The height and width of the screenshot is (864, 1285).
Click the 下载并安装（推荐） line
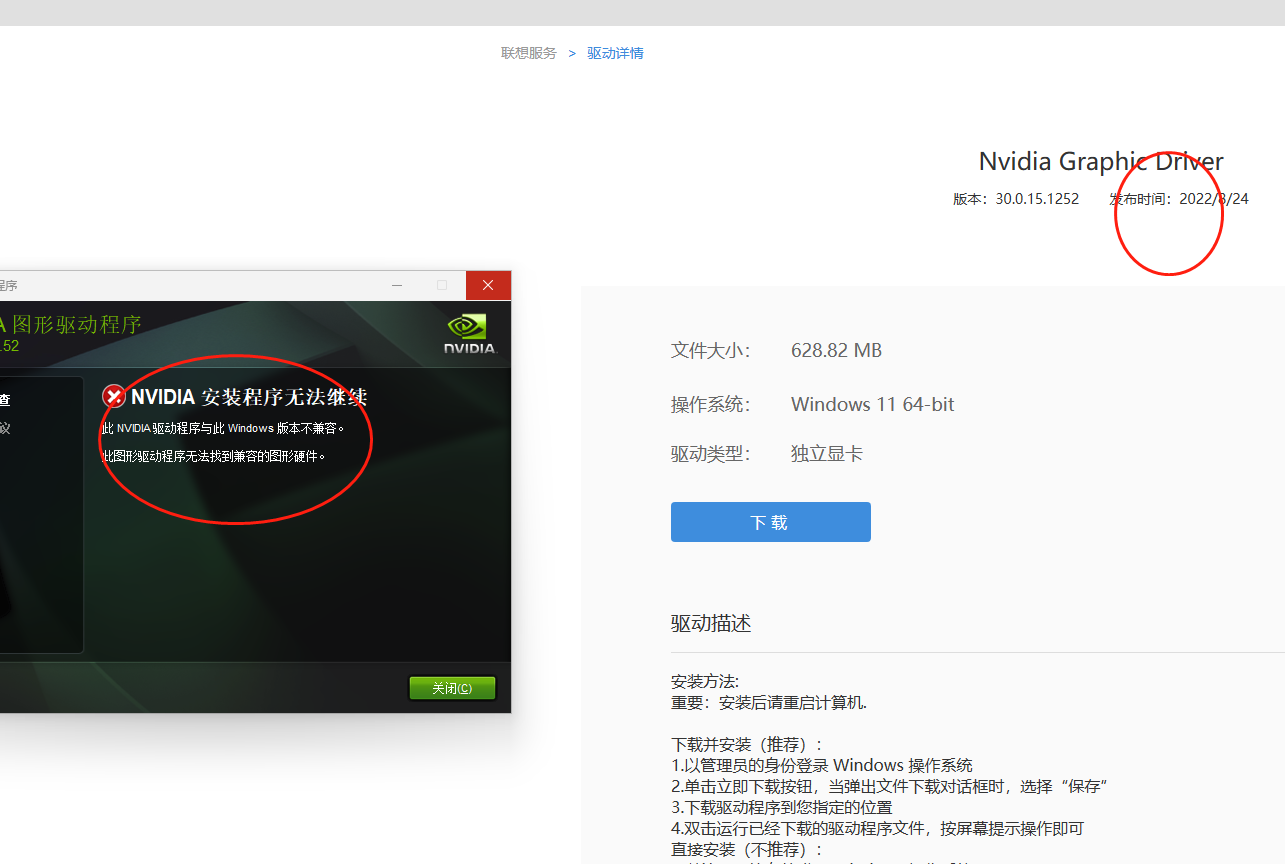(748, 745)
